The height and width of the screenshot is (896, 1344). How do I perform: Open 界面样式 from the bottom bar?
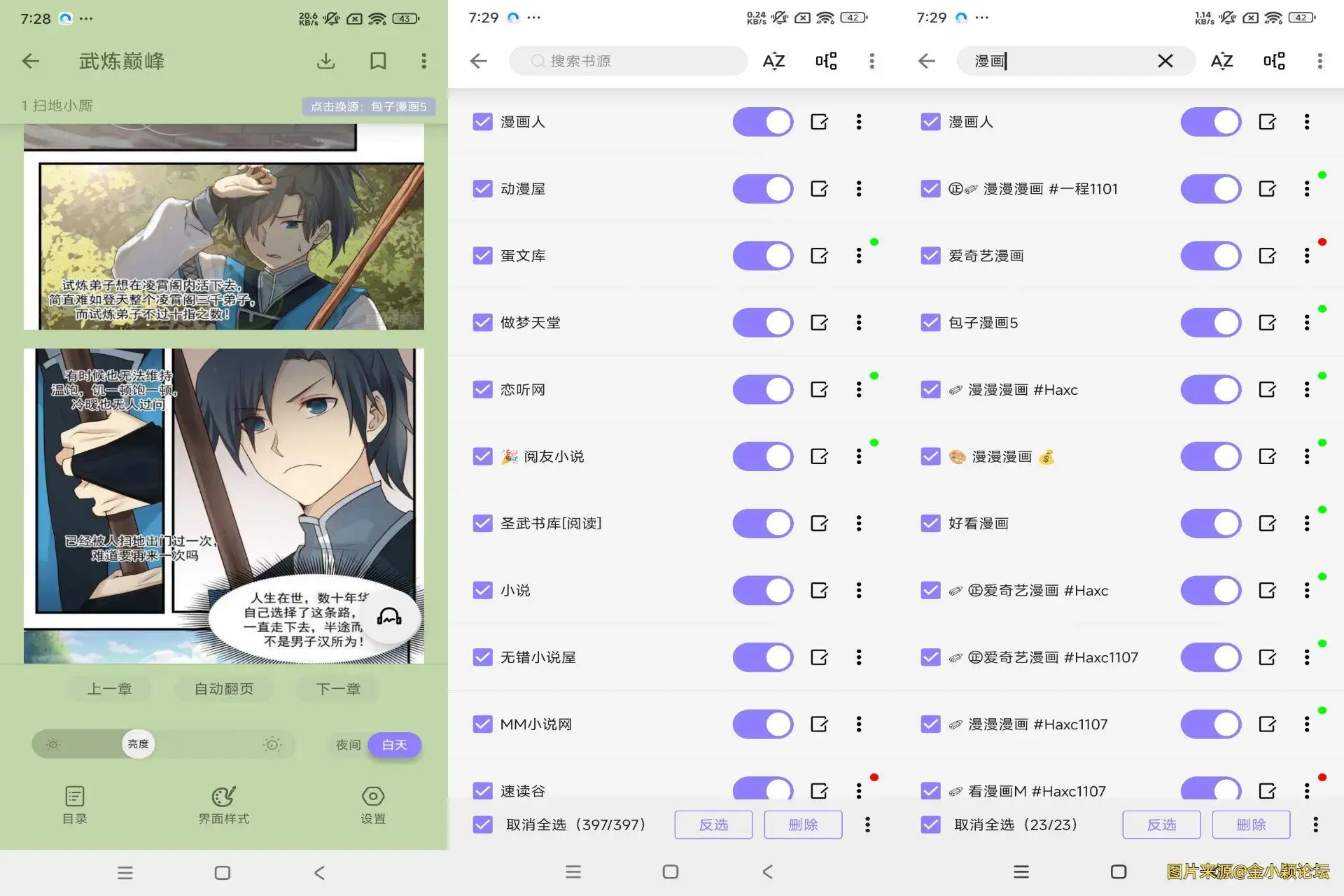[x=223, y=805]
